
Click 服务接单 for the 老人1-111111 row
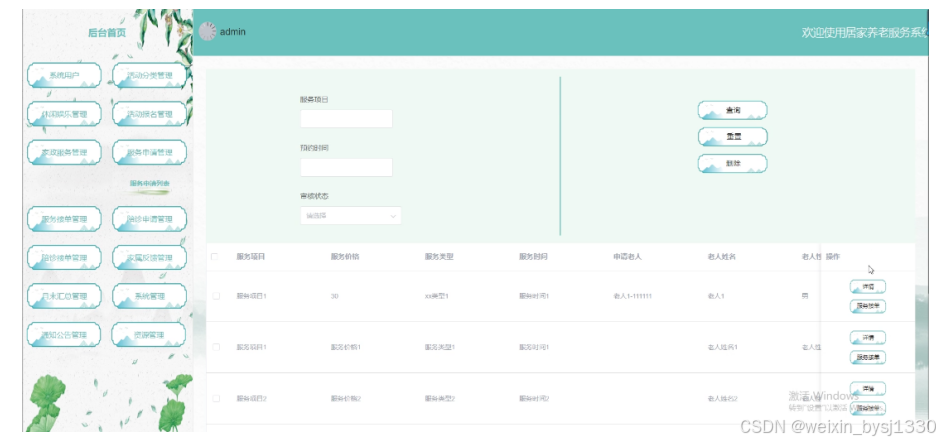tap(867, 306)
